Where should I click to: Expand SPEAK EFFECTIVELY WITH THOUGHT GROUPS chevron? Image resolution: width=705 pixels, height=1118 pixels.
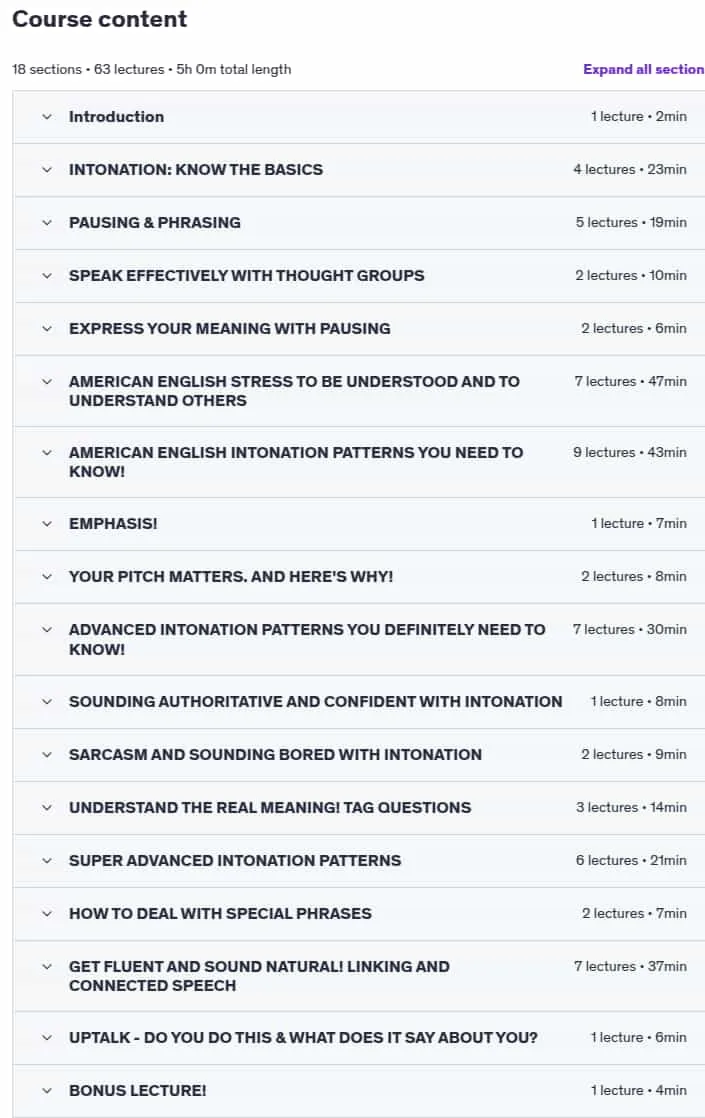click(x=47, y=276)
